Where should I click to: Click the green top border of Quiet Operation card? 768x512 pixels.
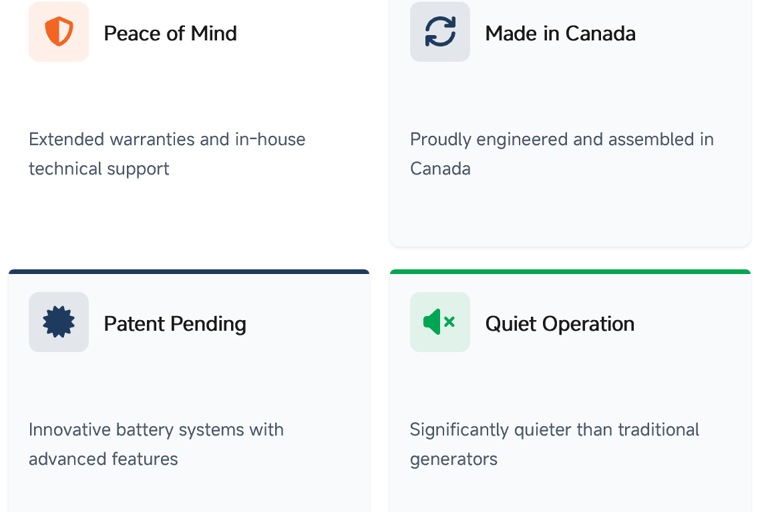click(570, 271)
